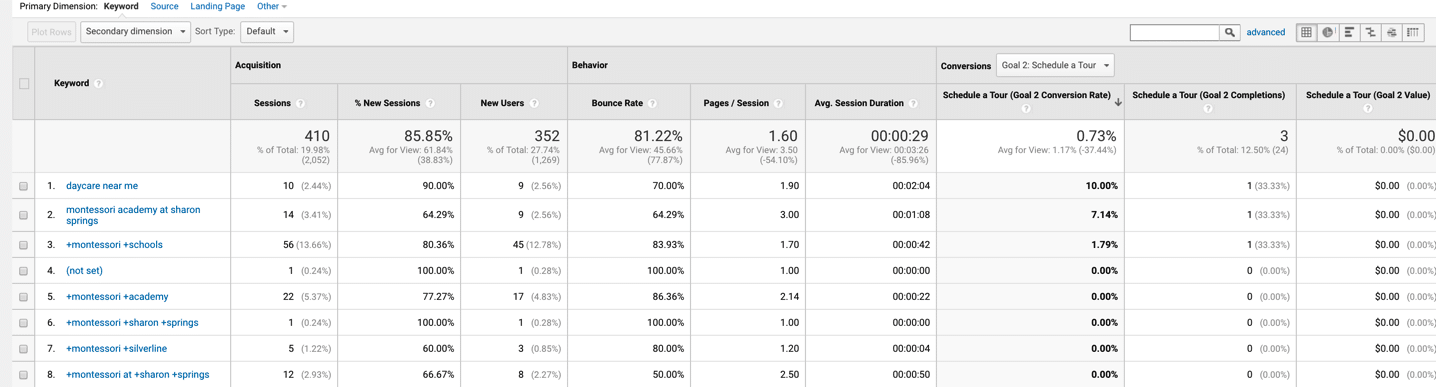Screen dimensions: 1436x387
Task: Switch to Data table view icon
Action: (1306, 32)
